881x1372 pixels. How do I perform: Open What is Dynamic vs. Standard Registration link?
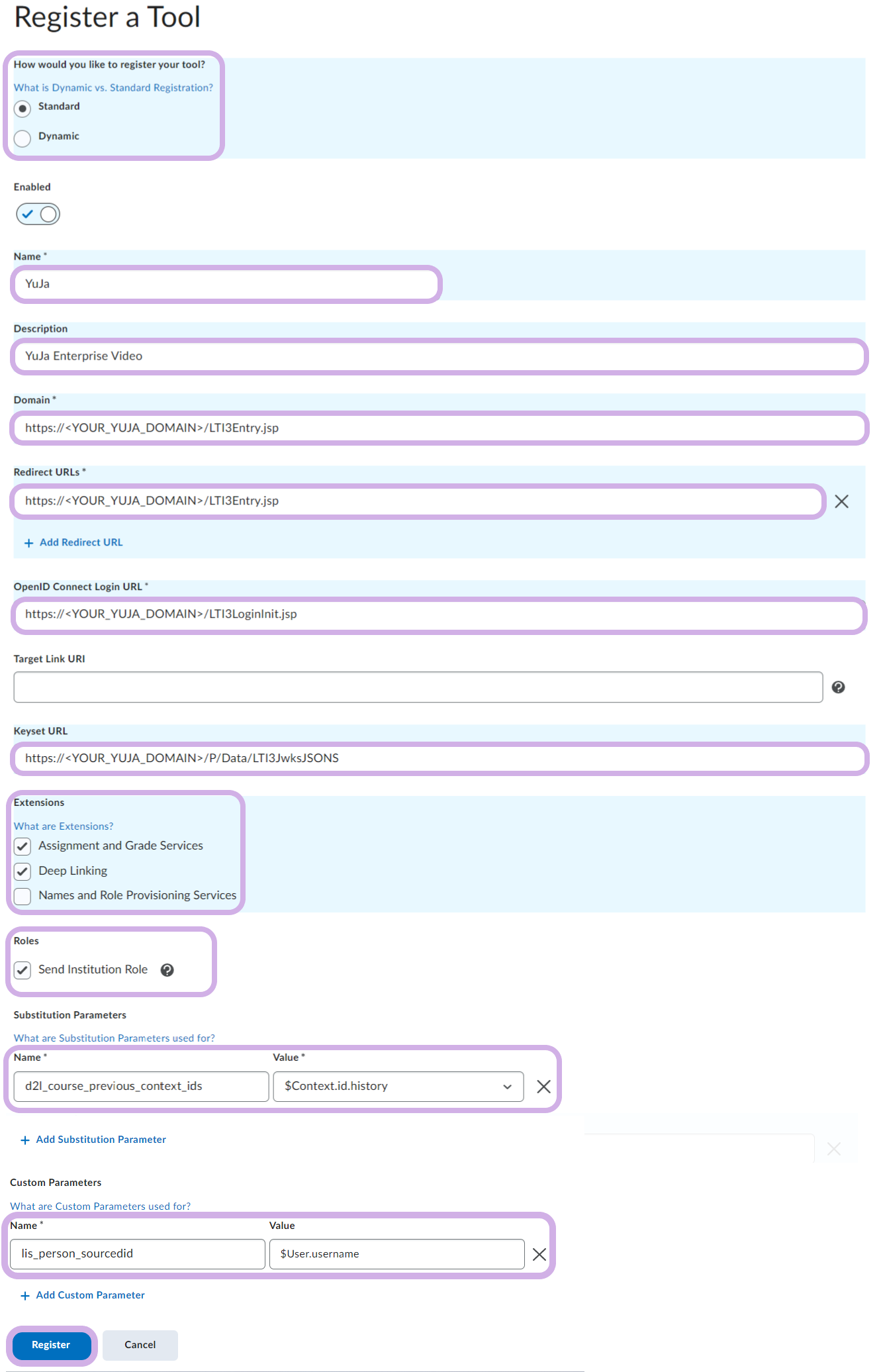click(113, 87)
